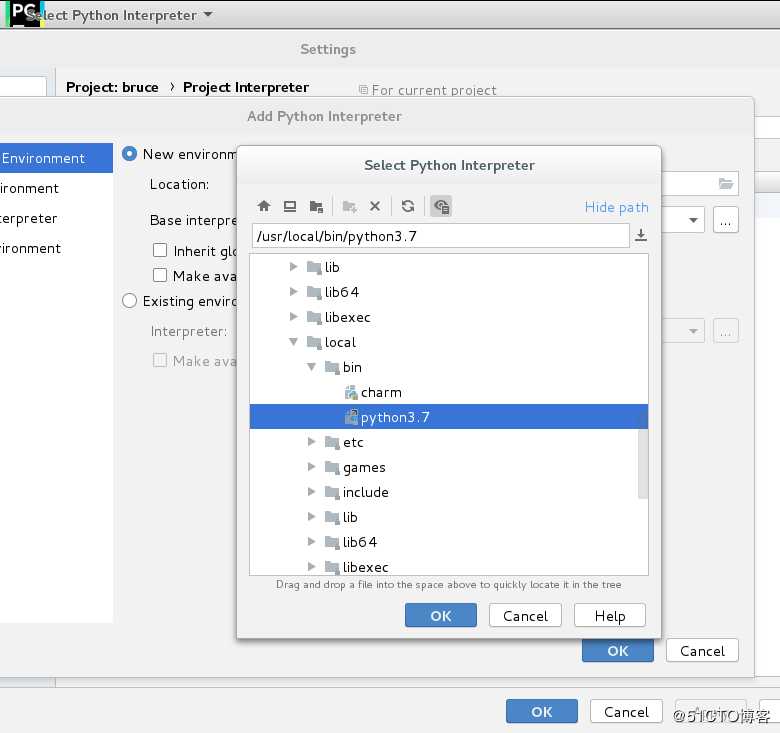This screenshot has width=780, height=733.
Task: Expand the games folder
Action: point(311,466)
